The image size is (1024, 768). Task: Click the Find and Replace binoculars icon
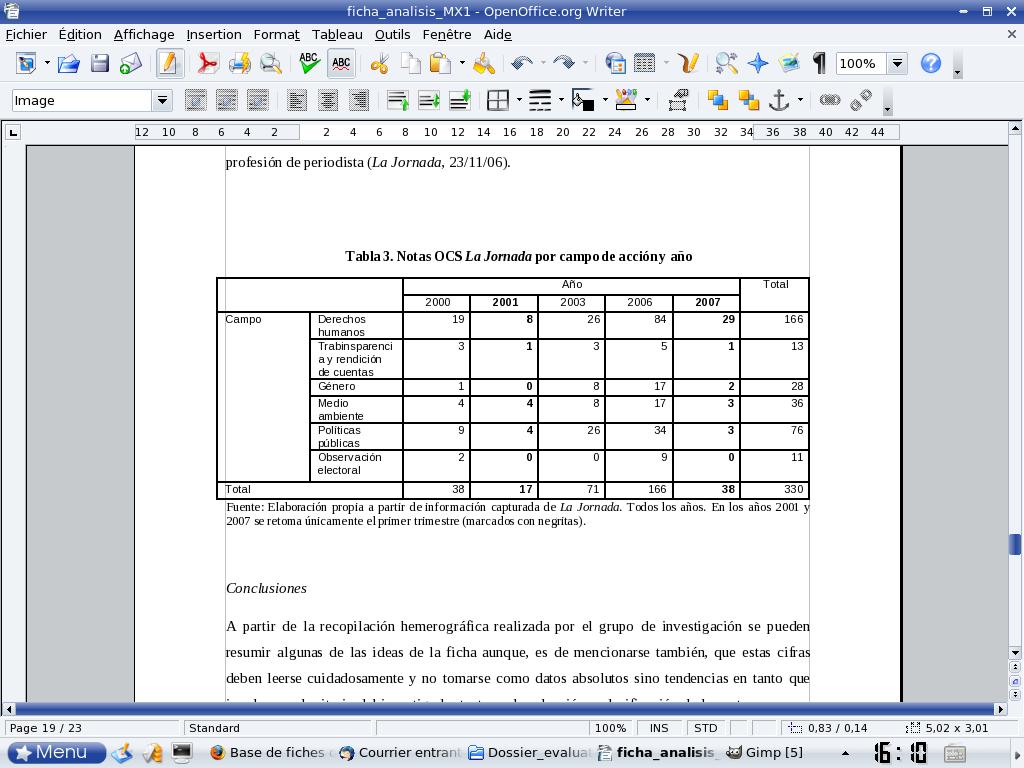(727, 64)
